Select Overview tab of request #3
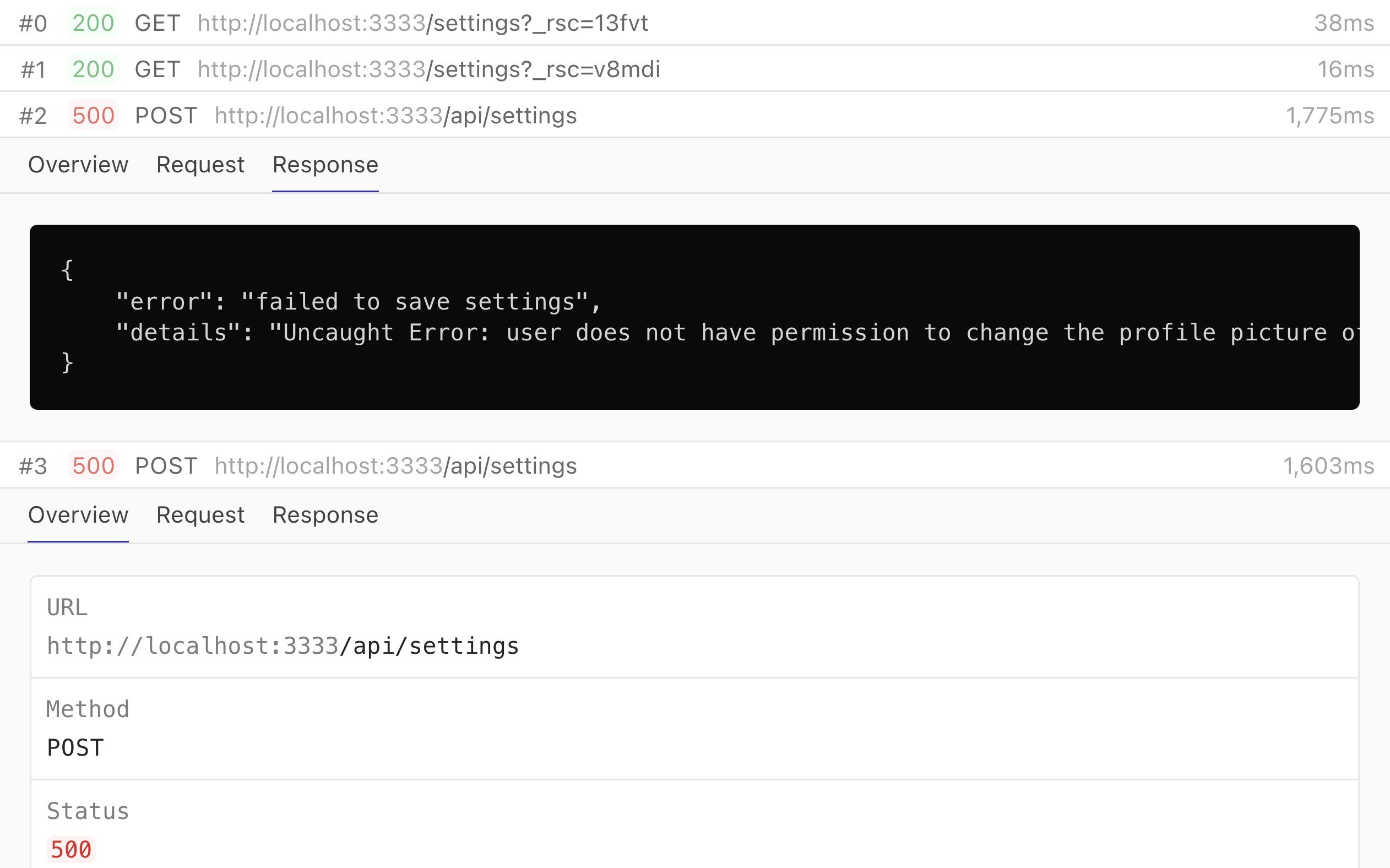The image size is (1390, 868). click(78, 515)
